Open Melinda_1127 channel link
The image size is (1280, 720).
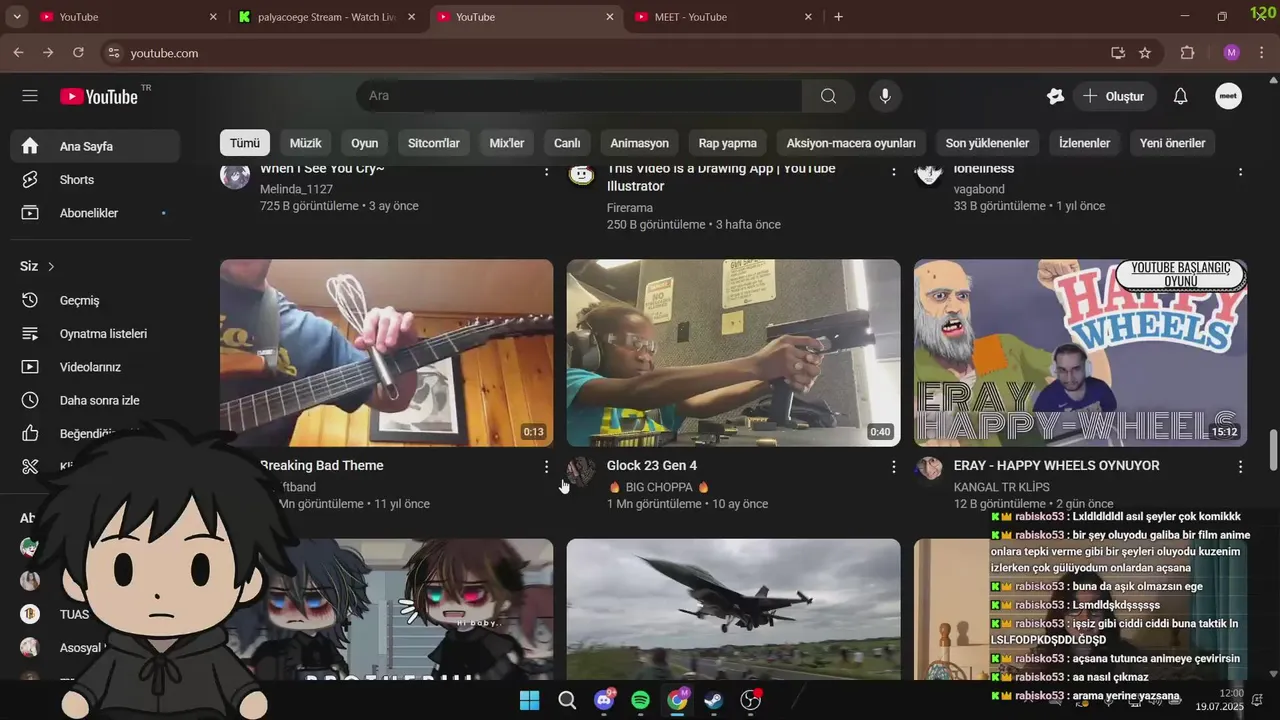point(296,189)
